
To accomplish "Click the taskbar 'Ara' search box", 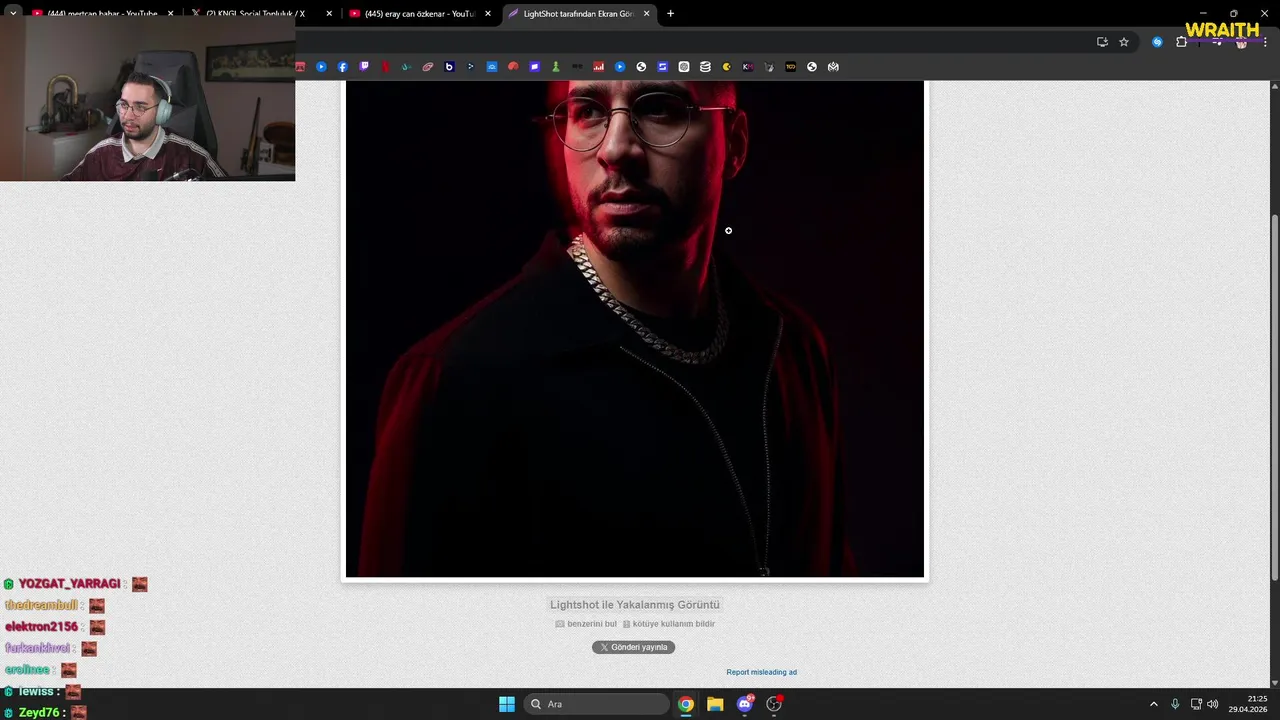I will click(x=597, y=704).
